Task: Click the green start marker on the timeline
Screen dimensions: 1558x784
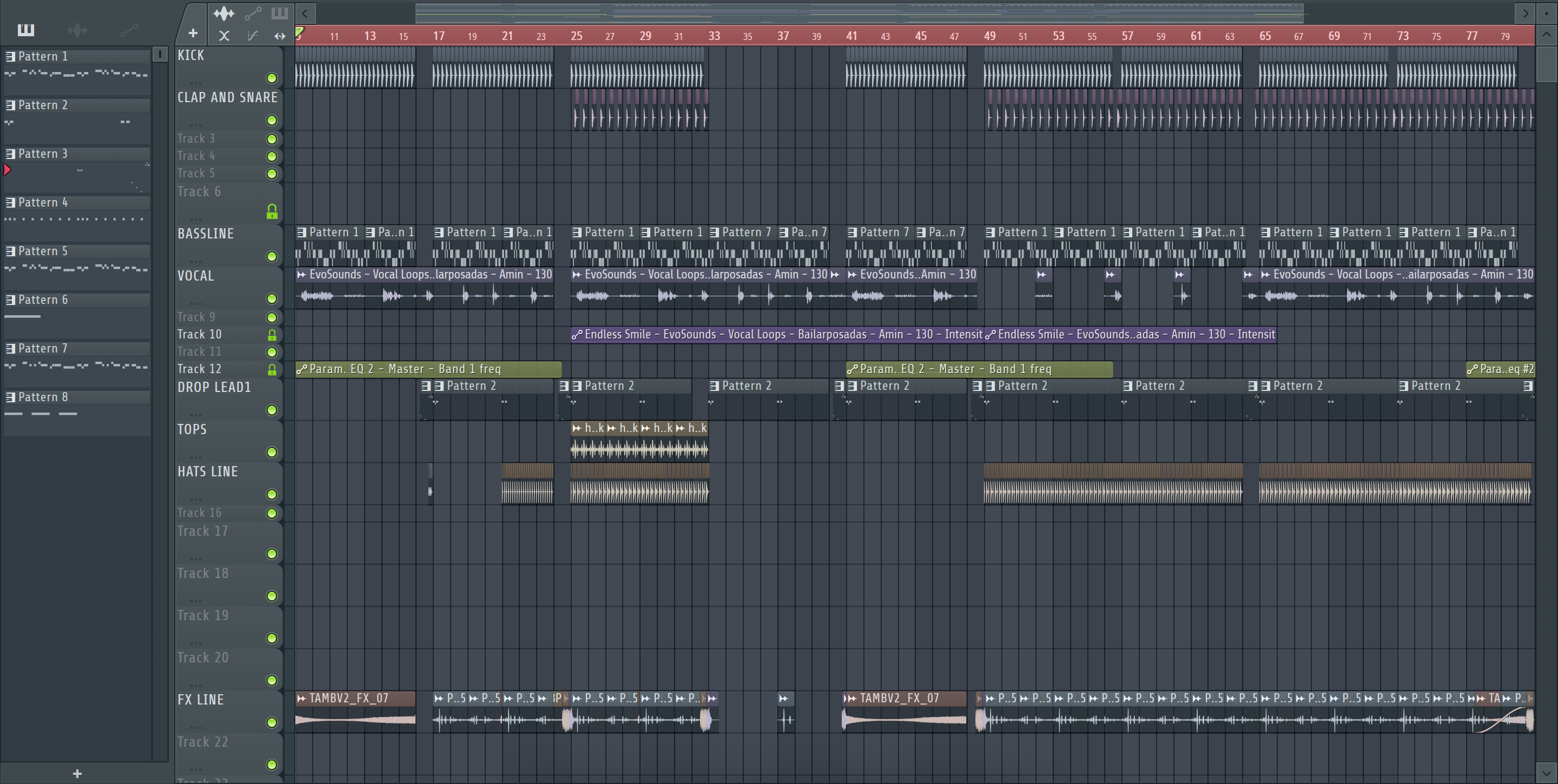Action: click(x=299, y=32)
